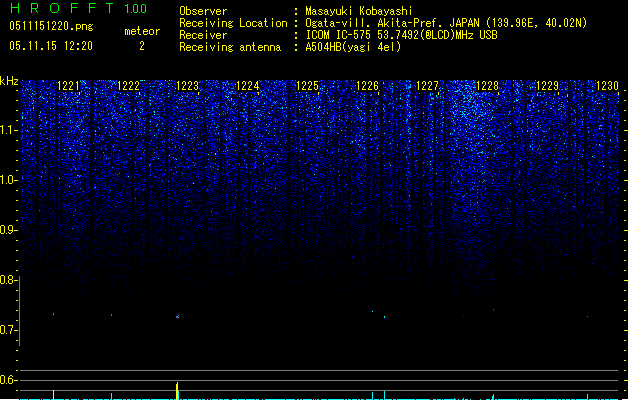Select the filename 0511151220.png
The height and width of the screenshot is (400, 629).
(51, 26)
